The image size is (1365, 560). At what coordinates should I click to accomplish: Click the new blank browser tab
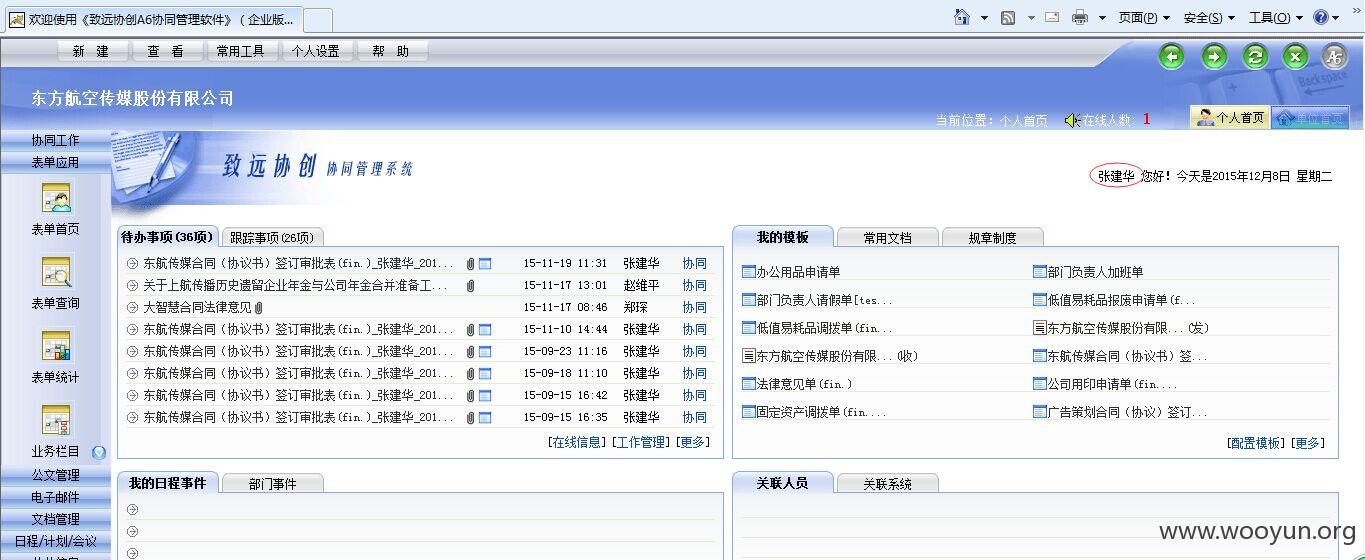click(318, 19)
